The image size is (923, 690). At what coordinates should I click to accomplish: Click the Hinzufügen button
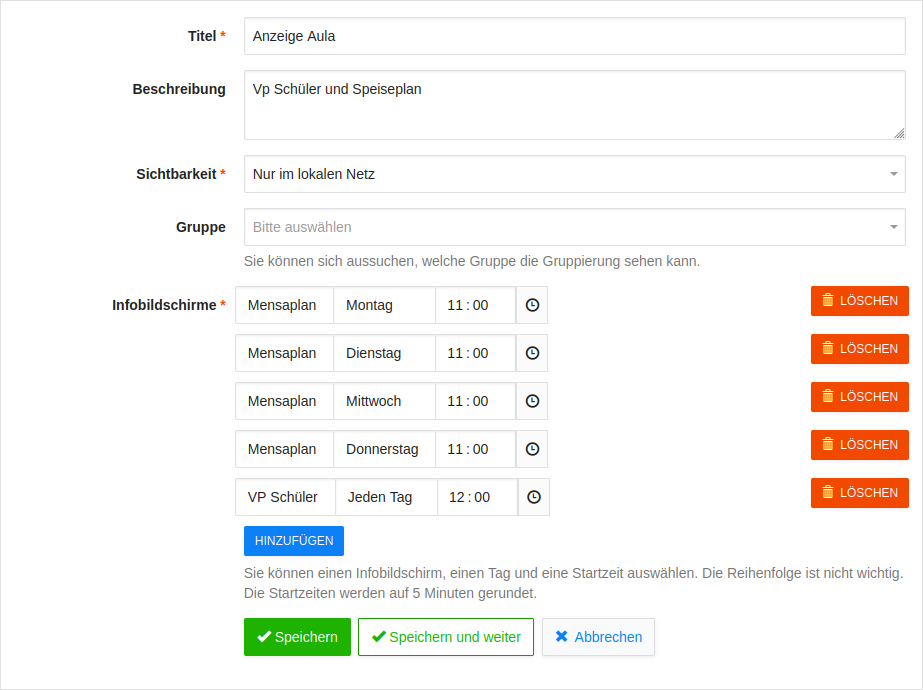(x=294, y=541)
